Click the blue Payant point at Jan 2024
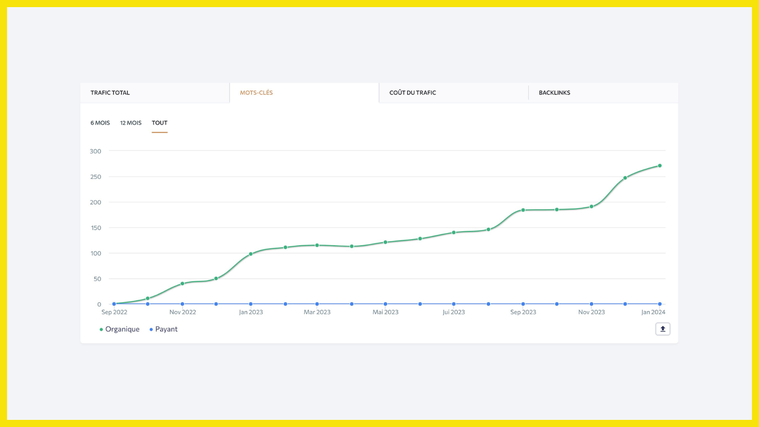The height and width of the screenshot is (427, 759). pos(660,304)
